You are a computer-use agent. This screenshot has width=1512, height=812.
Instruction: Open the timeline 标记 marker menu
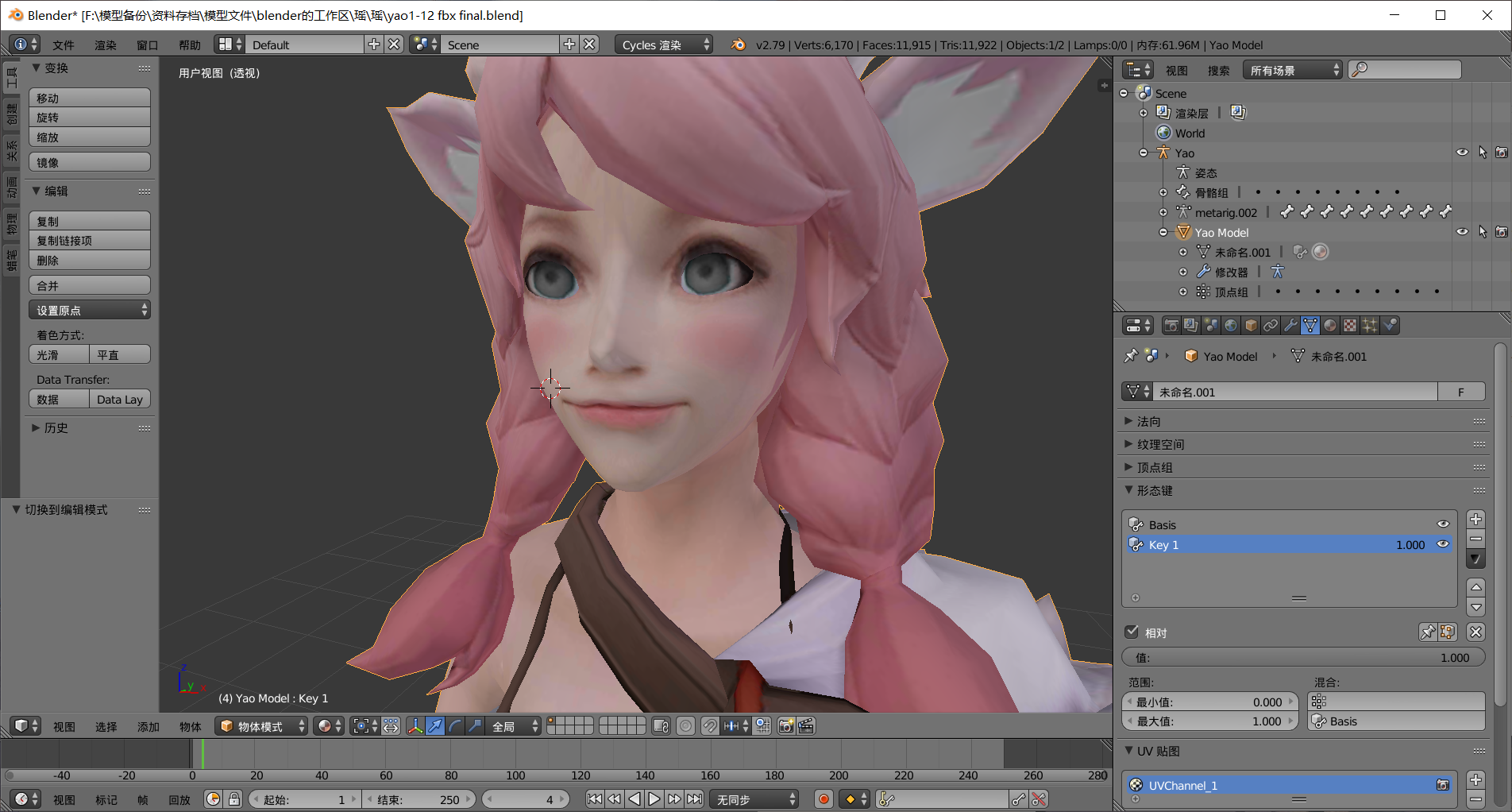tap(106, 799)
